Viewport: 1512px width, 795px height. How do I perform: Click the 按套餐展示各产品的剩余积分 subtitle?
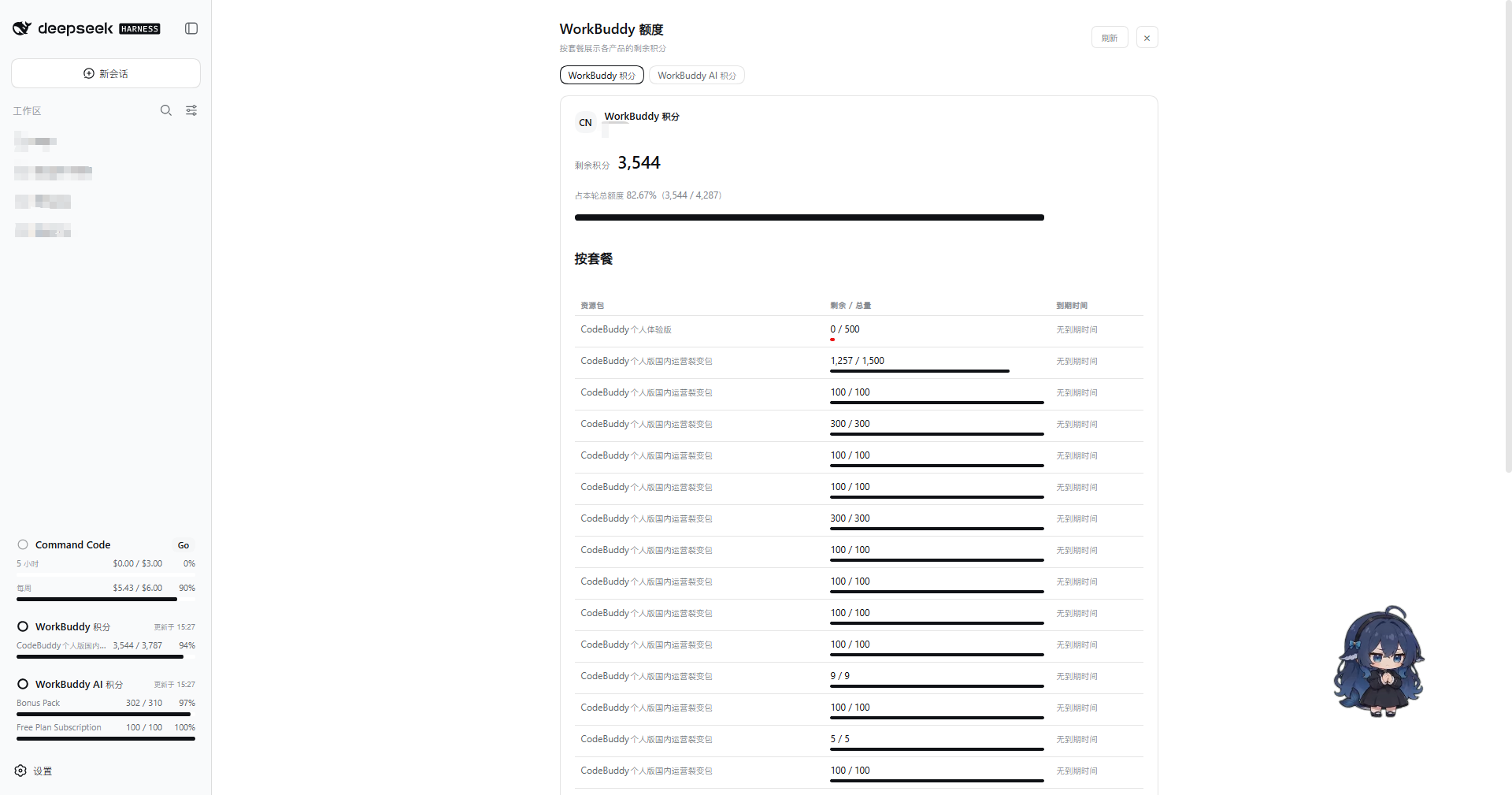[x=613, y=49]
